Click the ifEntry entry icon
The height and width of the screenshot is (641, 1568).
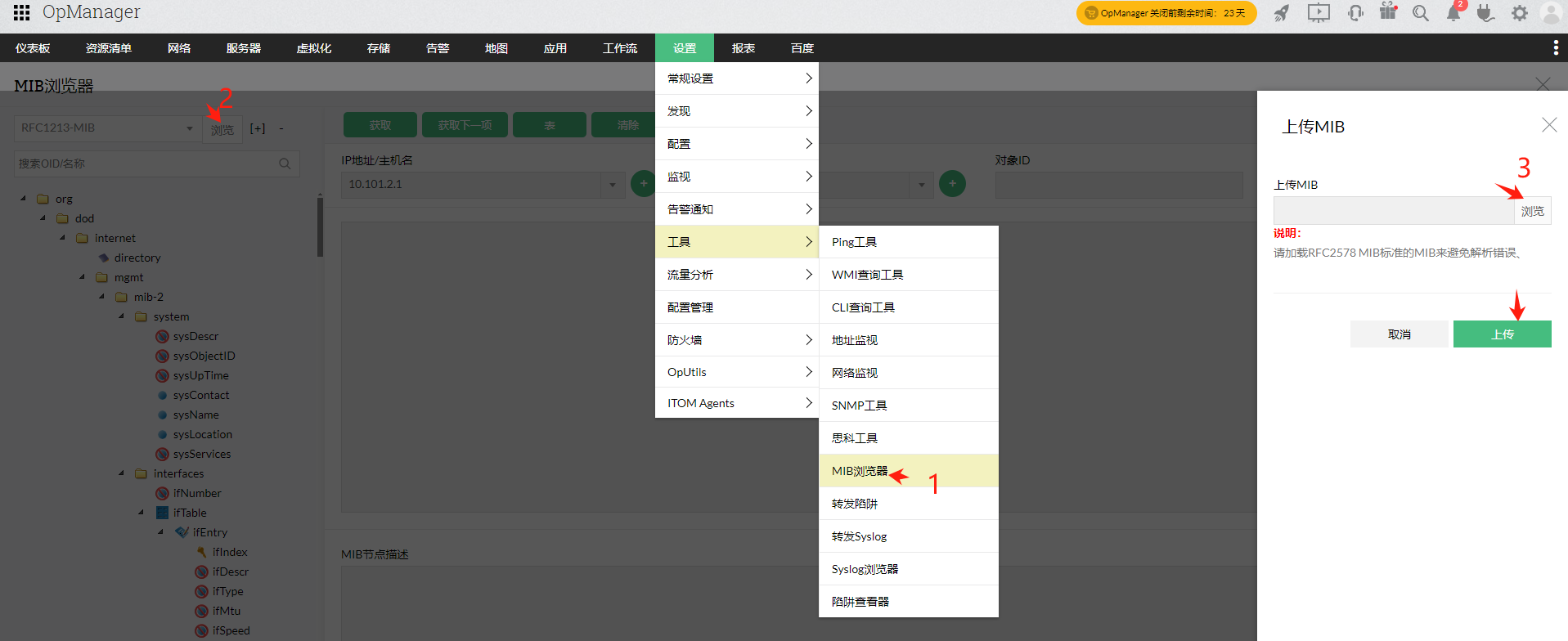click(182, 532)
